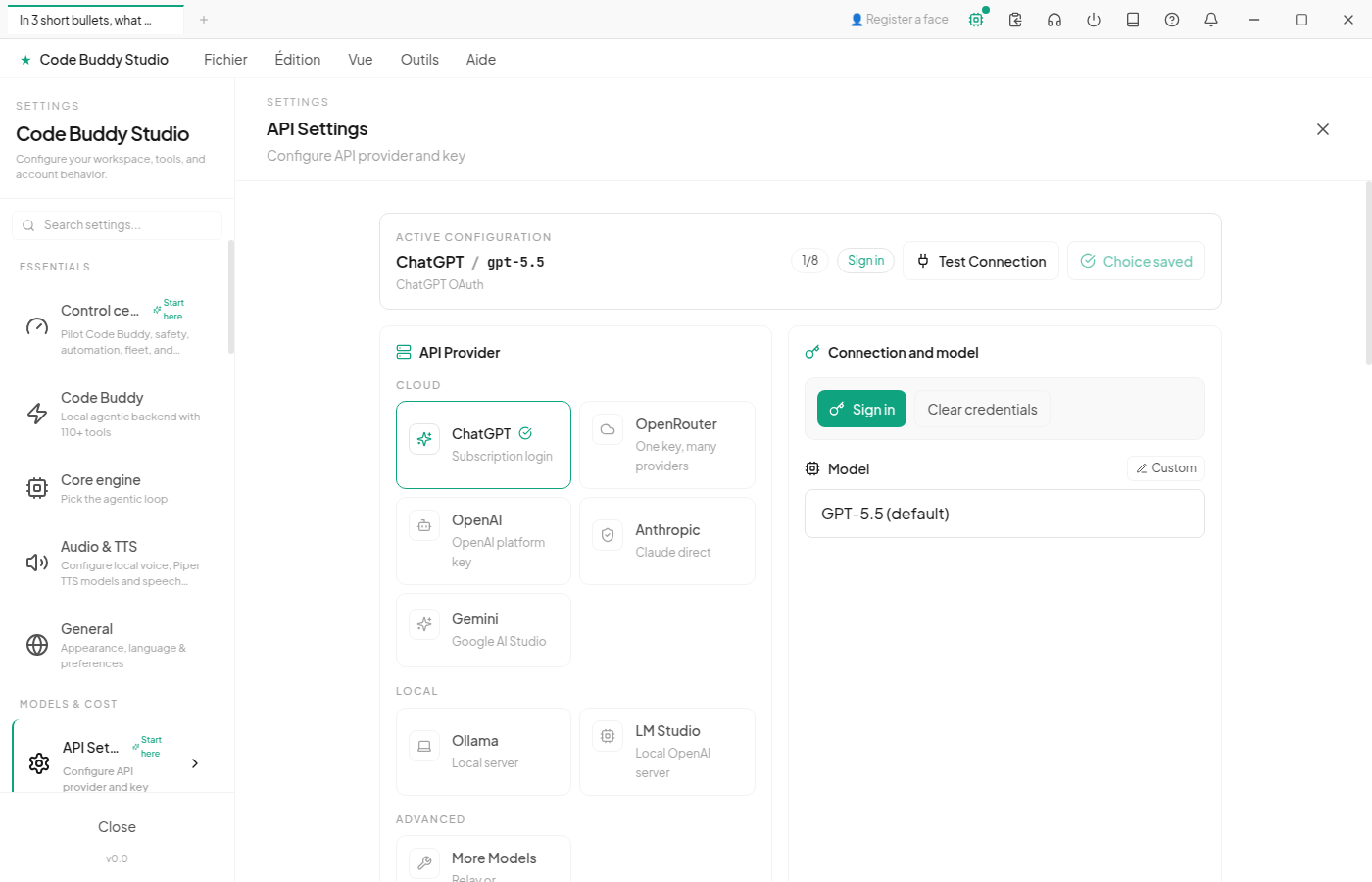The image size is (1372, 882).
Task: Click Register a face link
Action: click(900, 20)
